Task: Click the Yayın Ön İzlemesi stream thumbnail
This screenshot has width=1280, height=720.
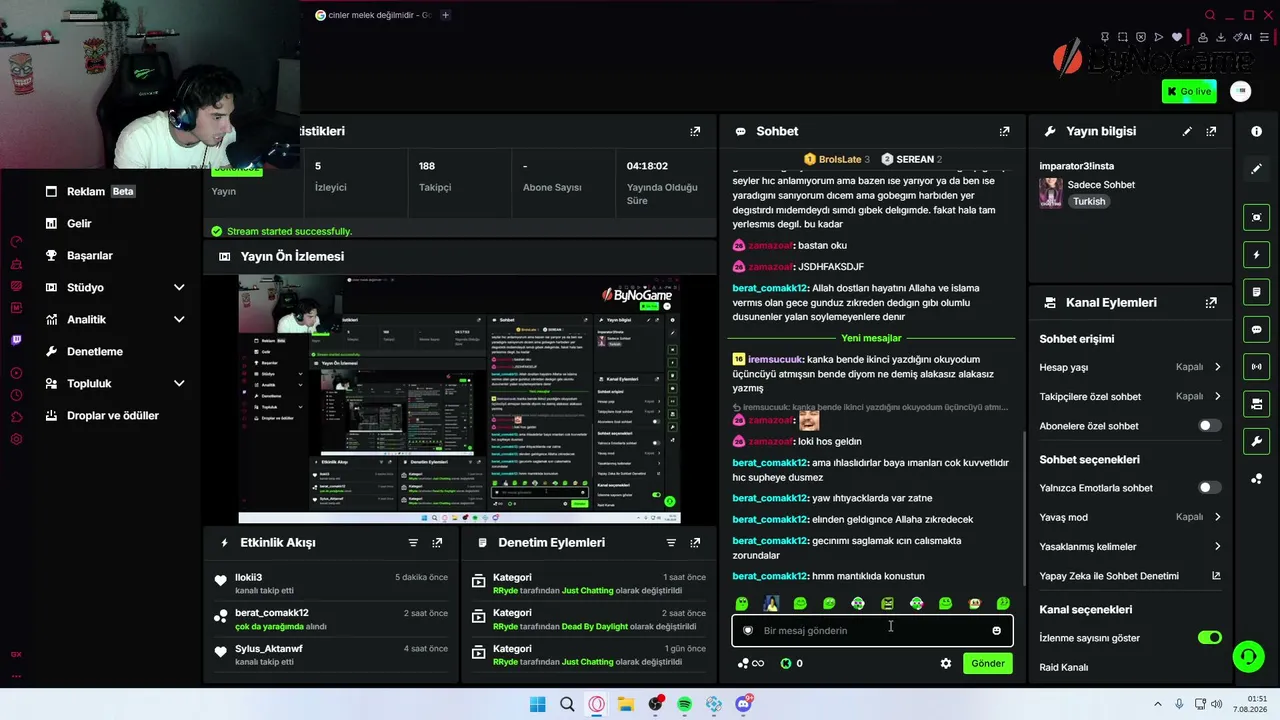Action: [459, 399]
